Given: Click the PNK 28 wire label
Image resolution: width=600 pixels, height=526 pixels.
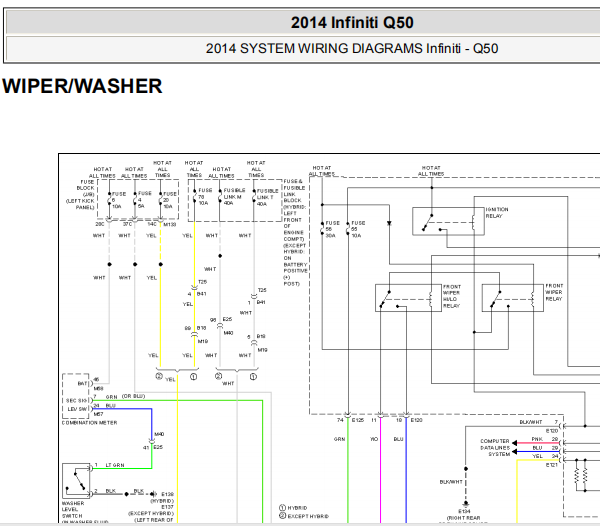Looking at the screenshot, I should (545, 439).
